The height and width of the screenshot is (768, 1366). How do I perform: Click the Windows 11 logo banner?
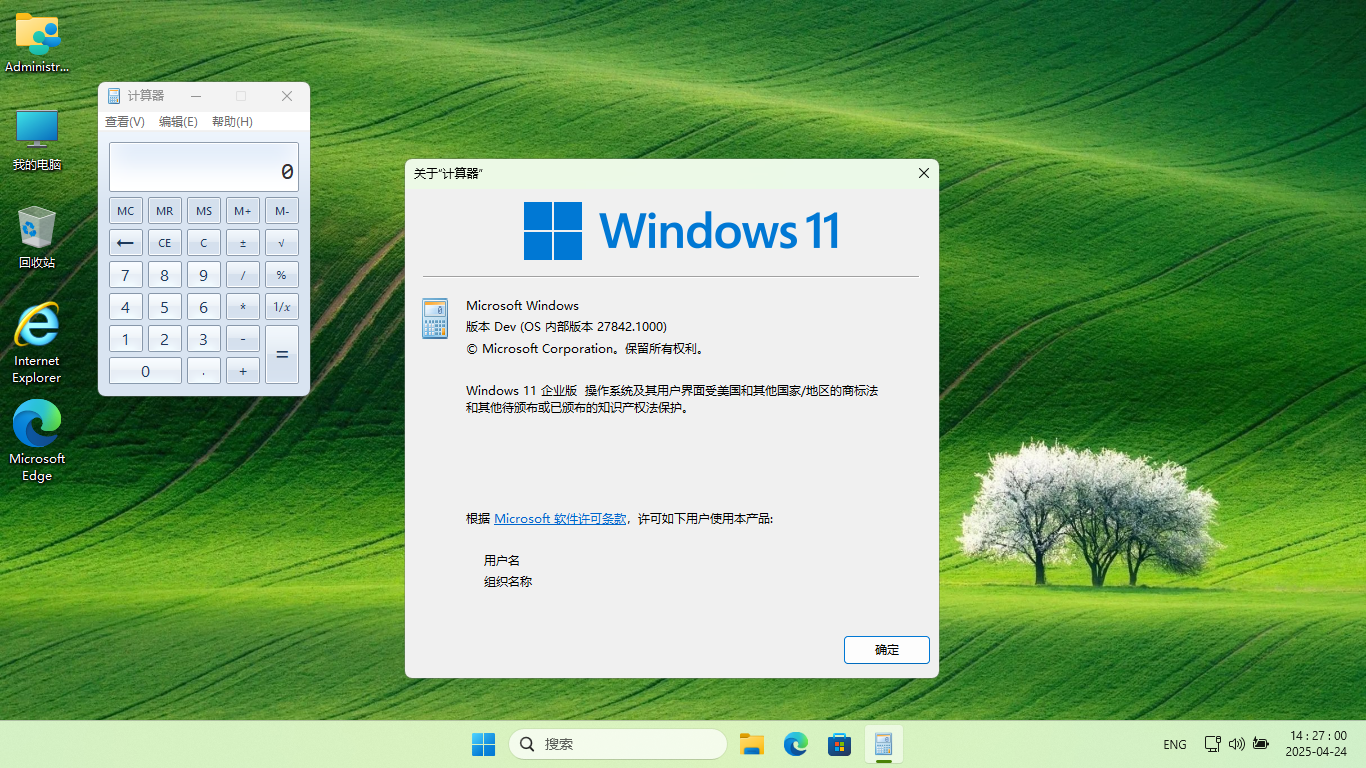click(x=681, y=231)
